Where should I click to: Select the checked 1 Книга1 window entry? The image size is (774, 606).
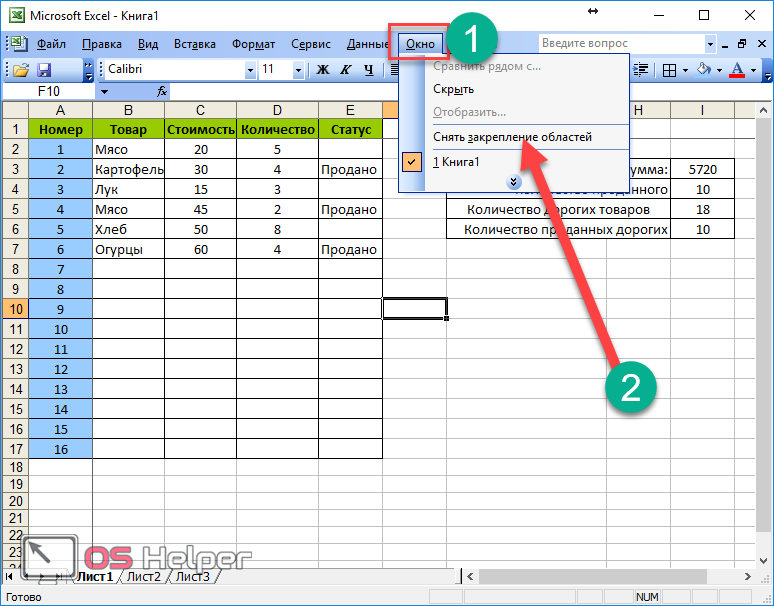514,162
